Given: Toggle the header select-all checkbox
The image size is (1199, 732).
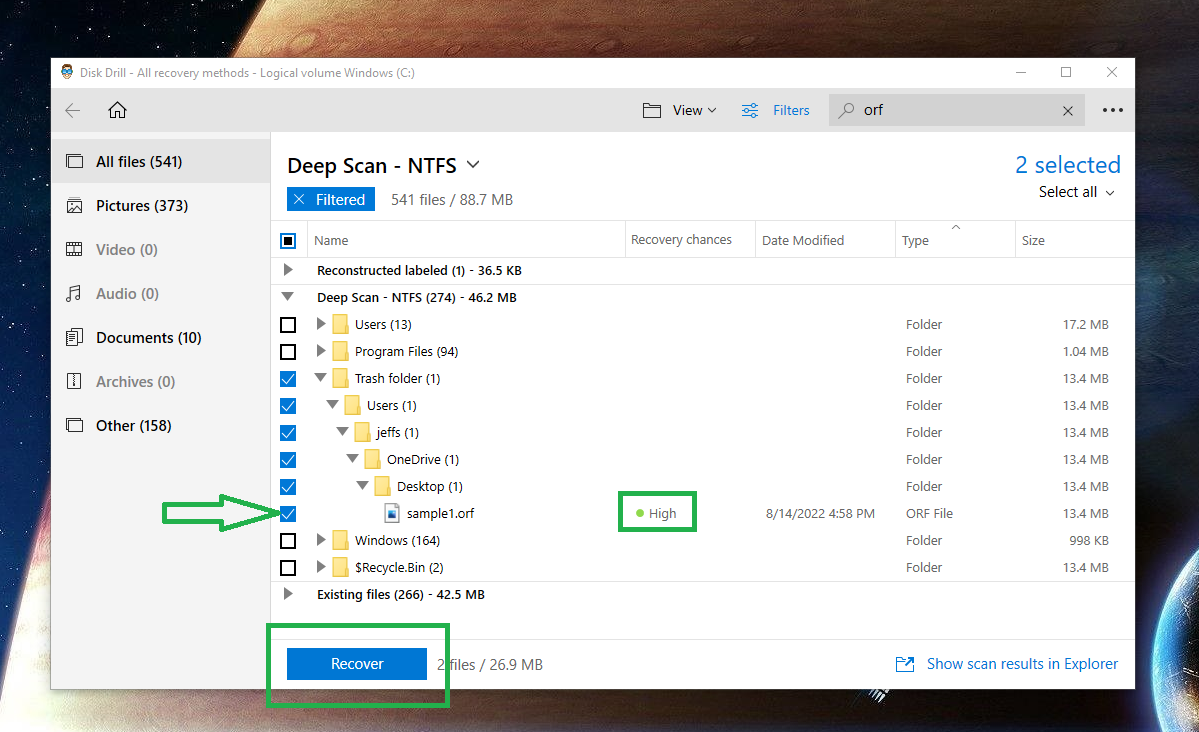Looking at the screenshot, I should coord(288,241).
